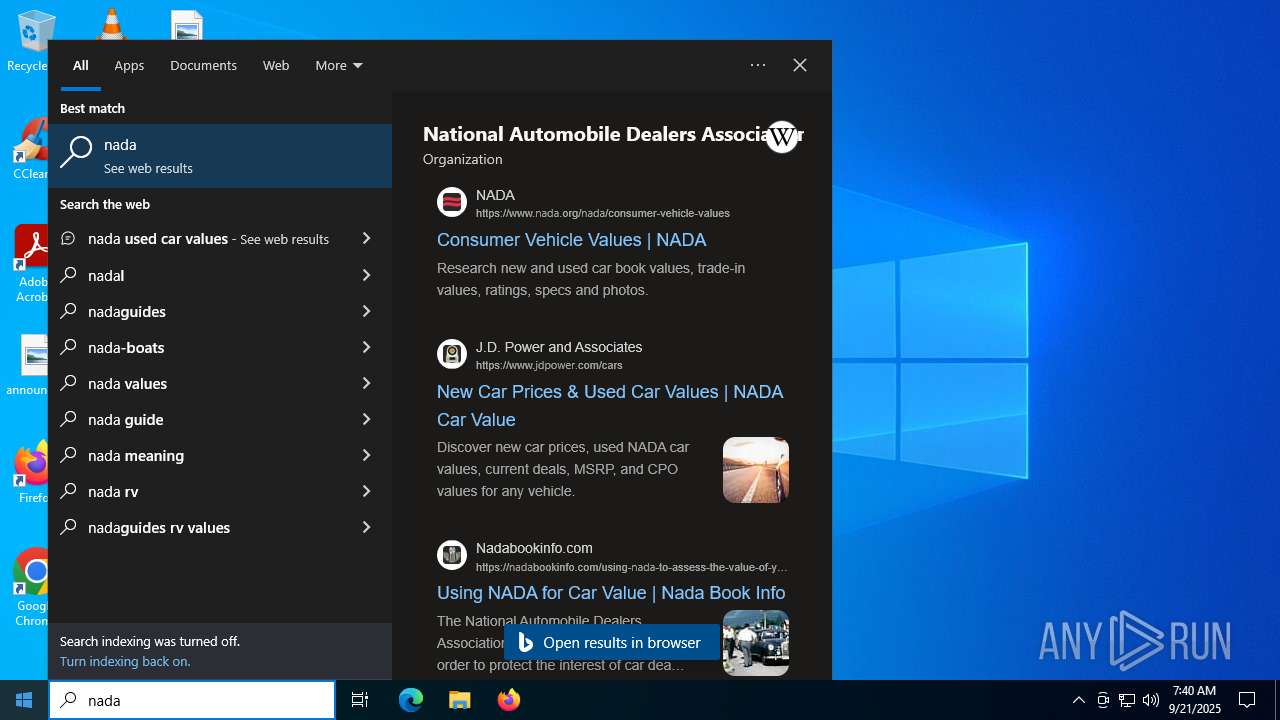Select the nada best match result
Viewport: 1280px width, 720px height.
point(220,156)
